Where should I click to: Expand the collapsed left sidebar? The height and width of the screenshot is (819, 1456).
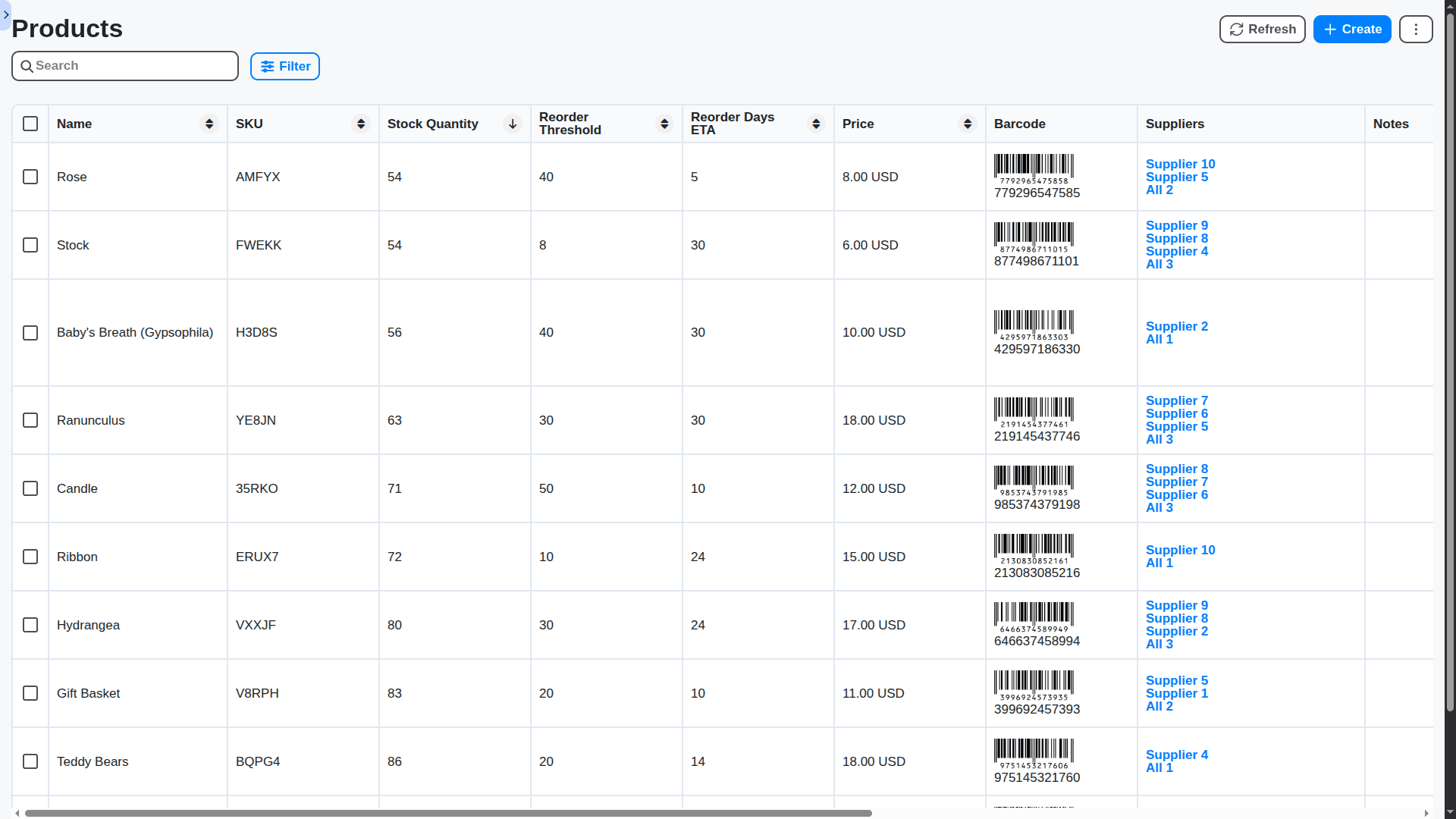(x=6, y=15)
